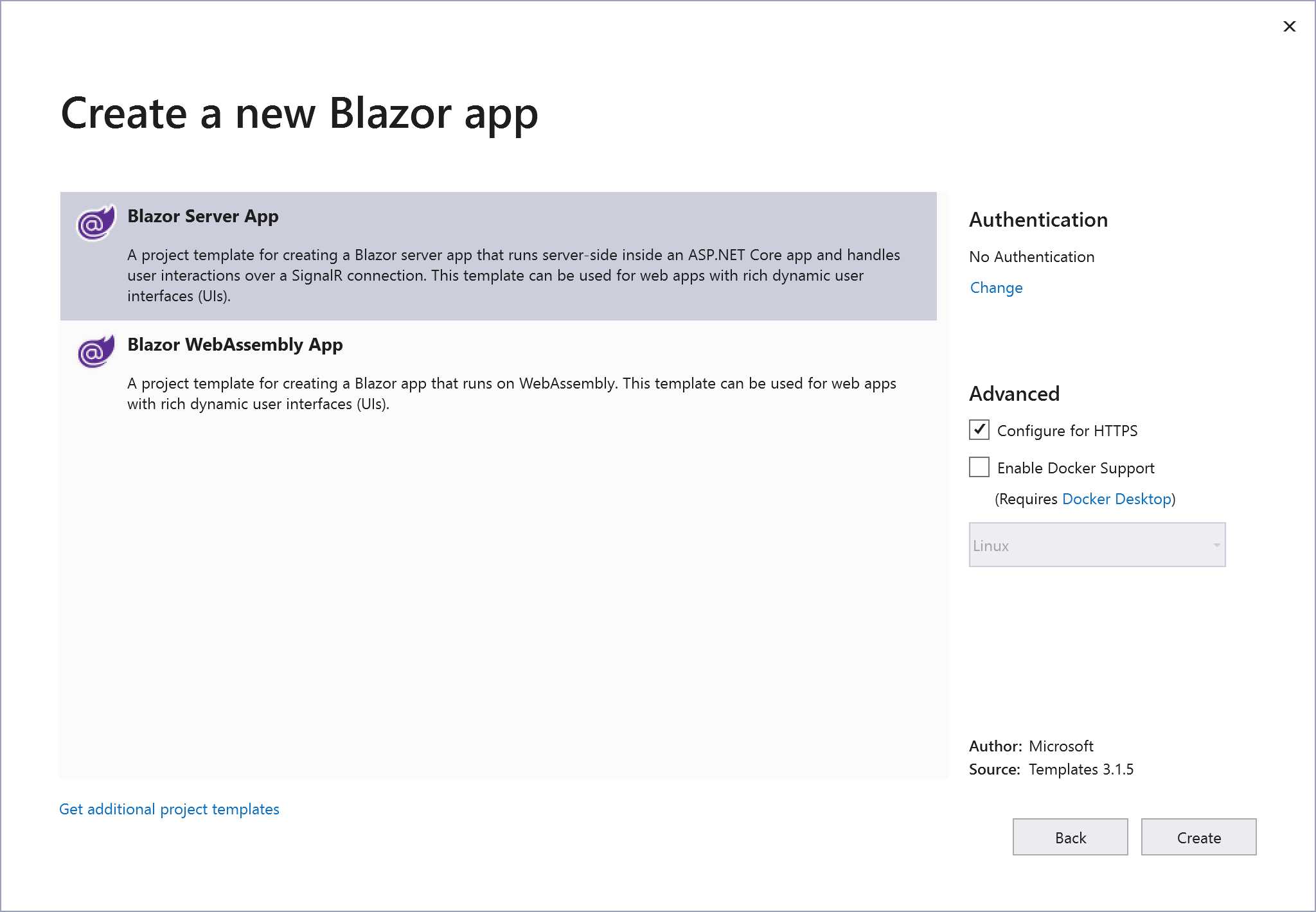Toggle the Configure for HTTPS checkbox off
Viewport: 1316px width, 912px height.
978,430
